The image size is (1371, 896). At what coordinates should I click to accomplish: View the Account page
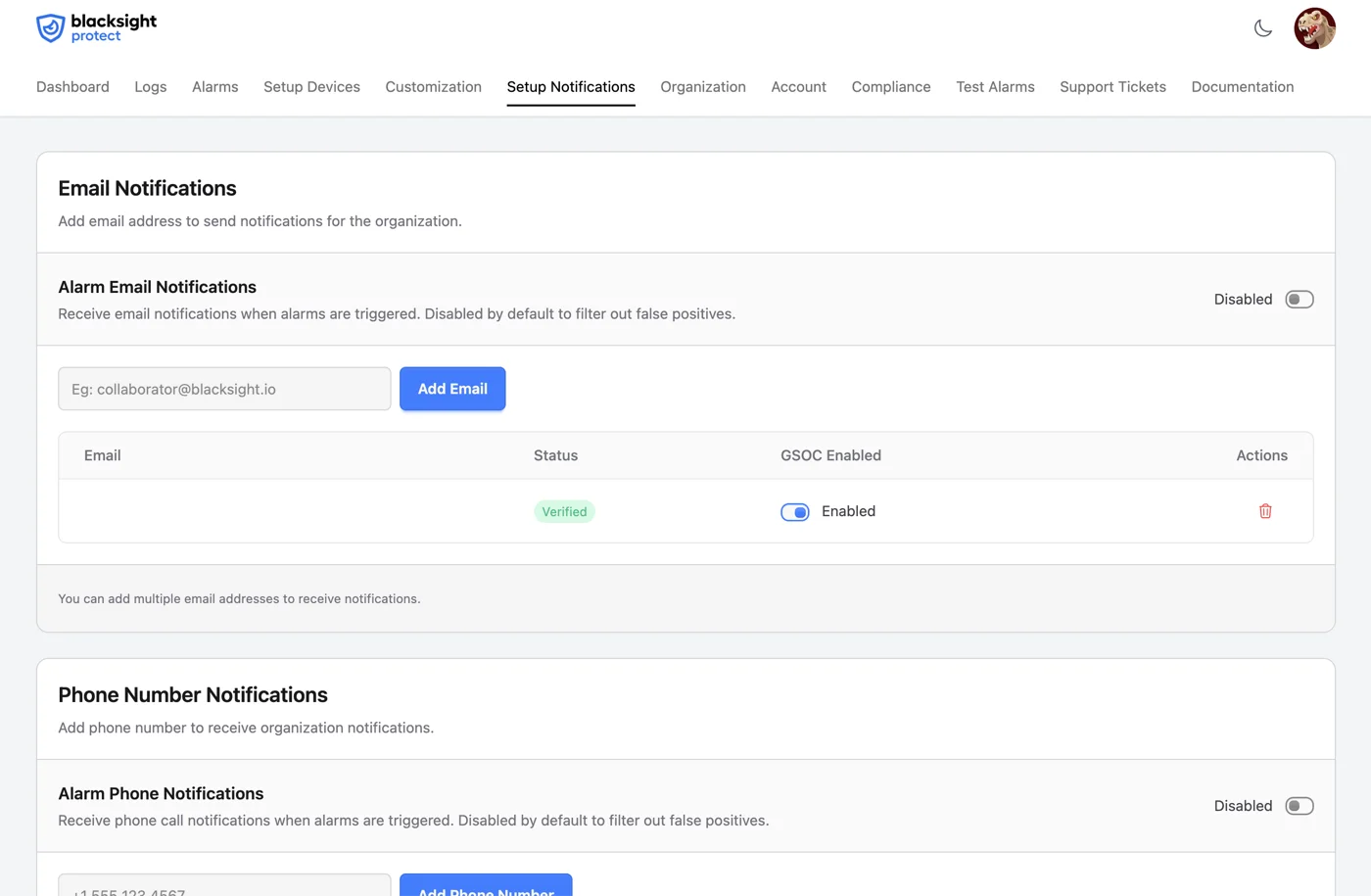(798, 87)
